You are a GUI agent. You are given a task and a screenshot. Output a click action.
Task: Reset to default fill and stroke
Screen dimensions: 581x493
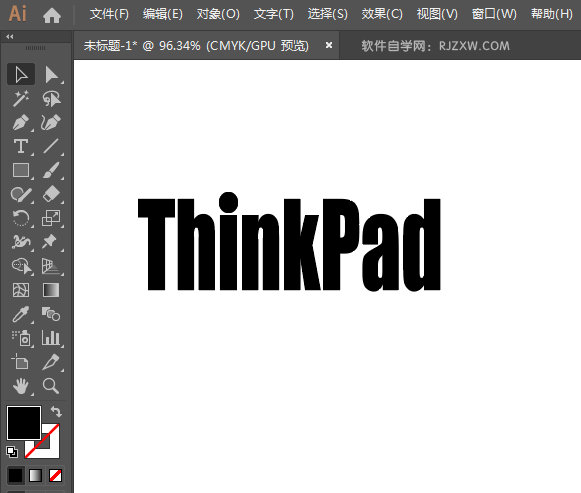pyautogui.click(x=12, y=452)
